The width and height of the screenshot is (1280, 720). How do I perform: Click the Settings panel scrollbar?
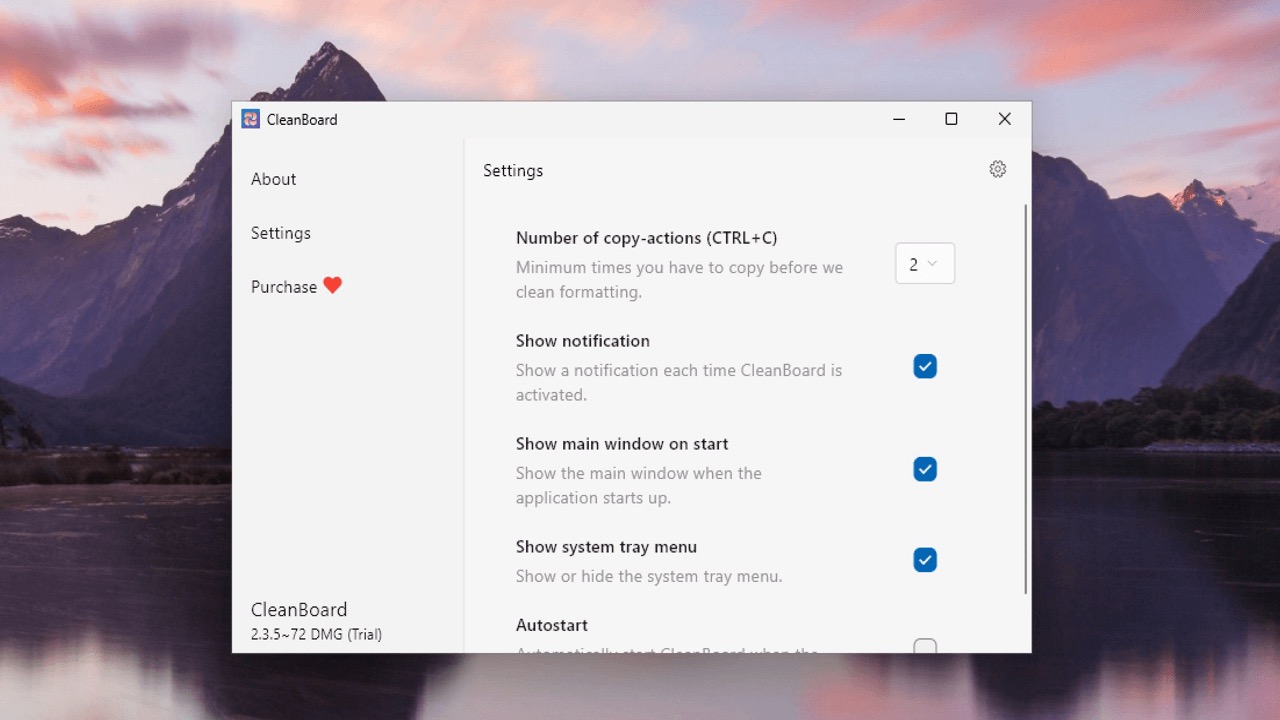pos(1025,400)
